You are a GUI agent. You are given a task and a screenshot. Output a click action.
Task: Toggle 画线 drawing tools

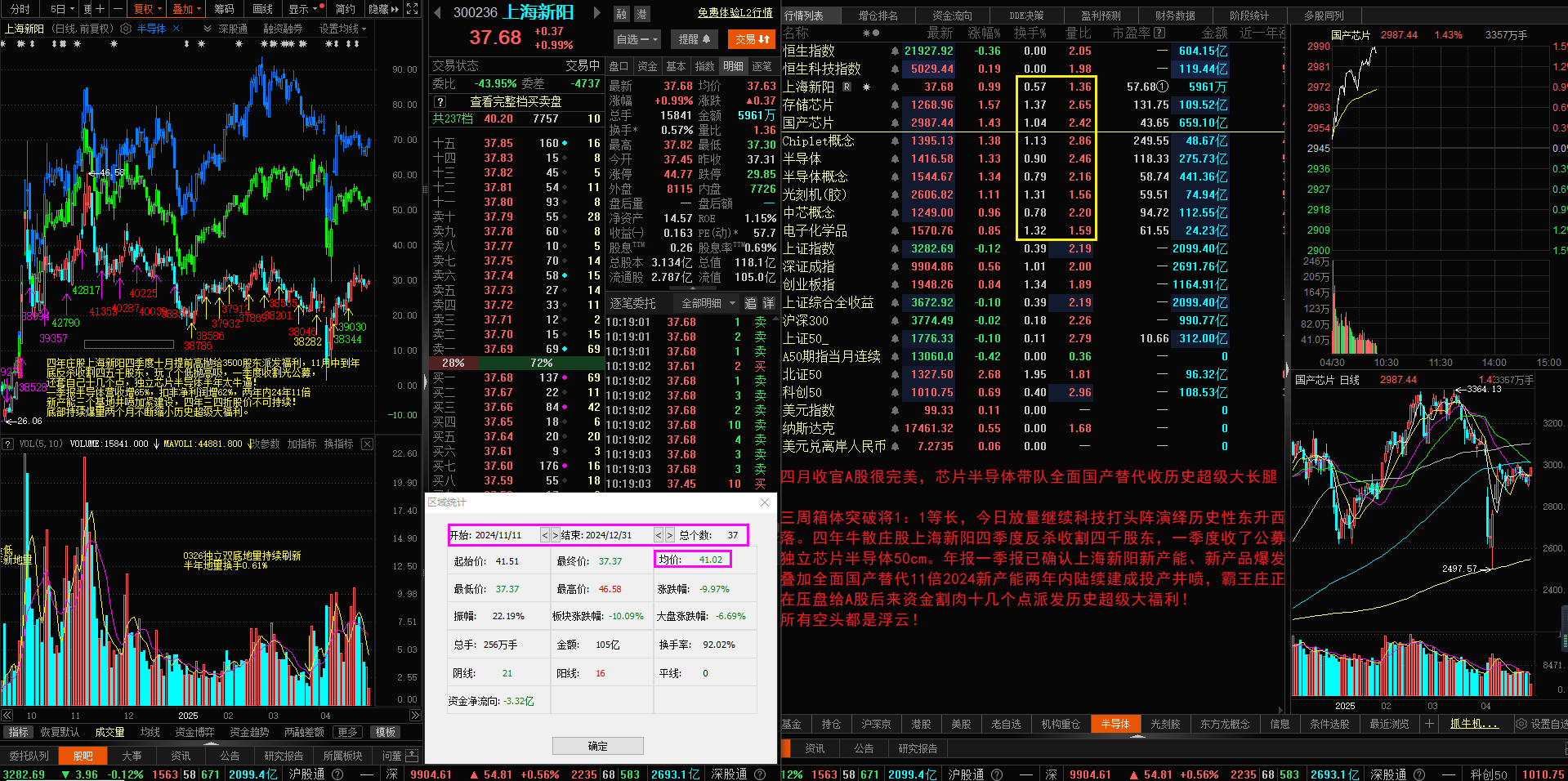tap(262, 9)
